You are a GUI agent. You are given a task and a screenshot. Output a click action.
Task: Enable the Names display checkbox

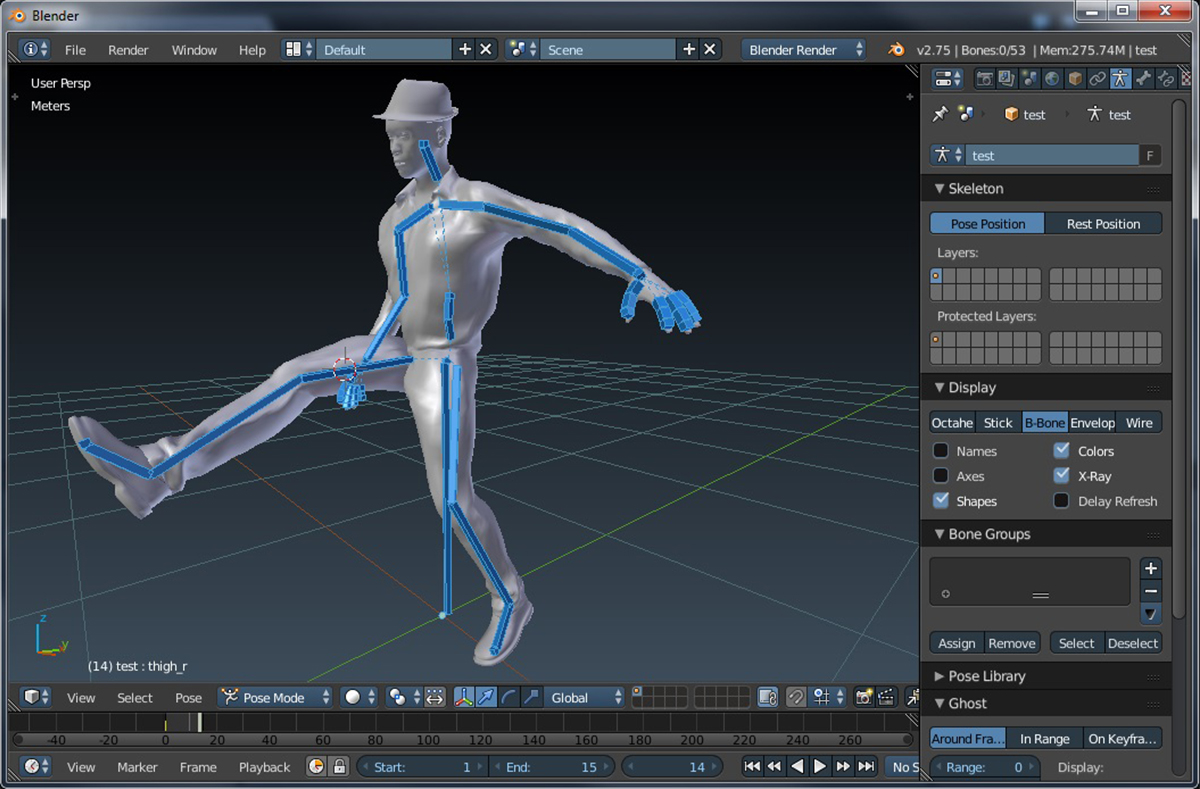coord(941,452)
